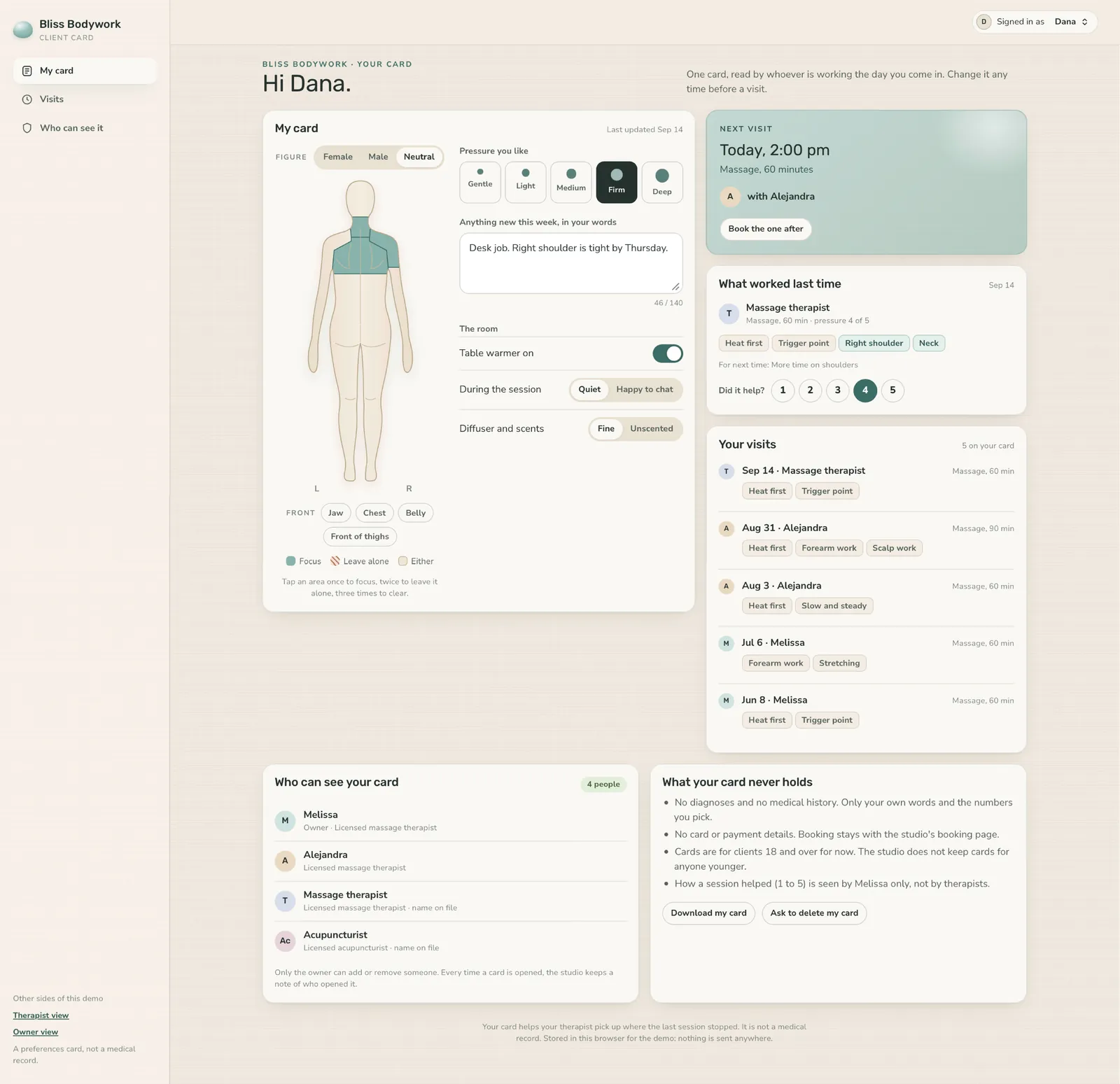Select the Neutral figure option
The image size is (1120, 1084).
click(x=419, y=157)
